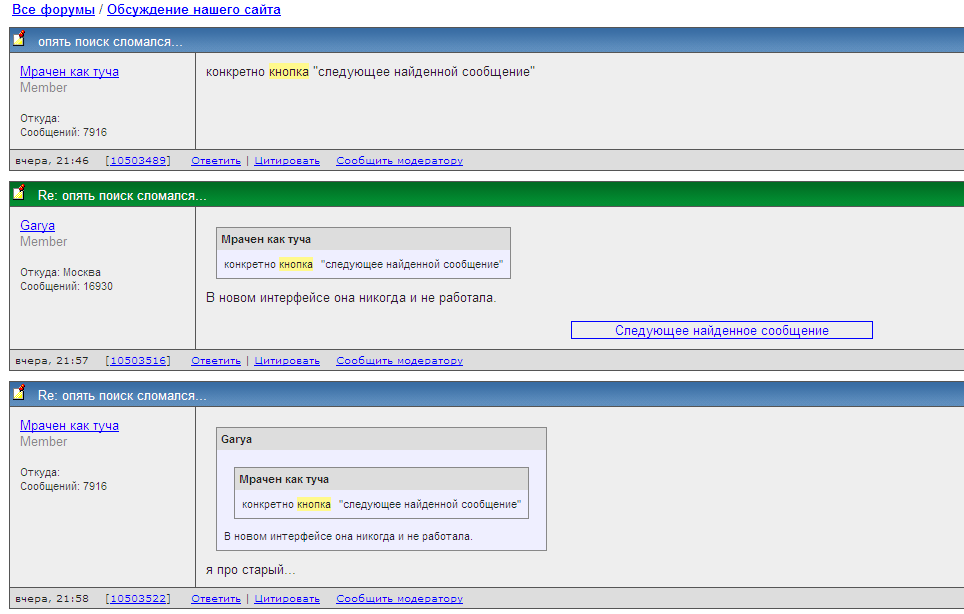This screenshot has width=964, height=614.
Task: Click 'Сообщить модератору' under the 21:58 post
Action: pyautogui.click(x=399, y=599)
